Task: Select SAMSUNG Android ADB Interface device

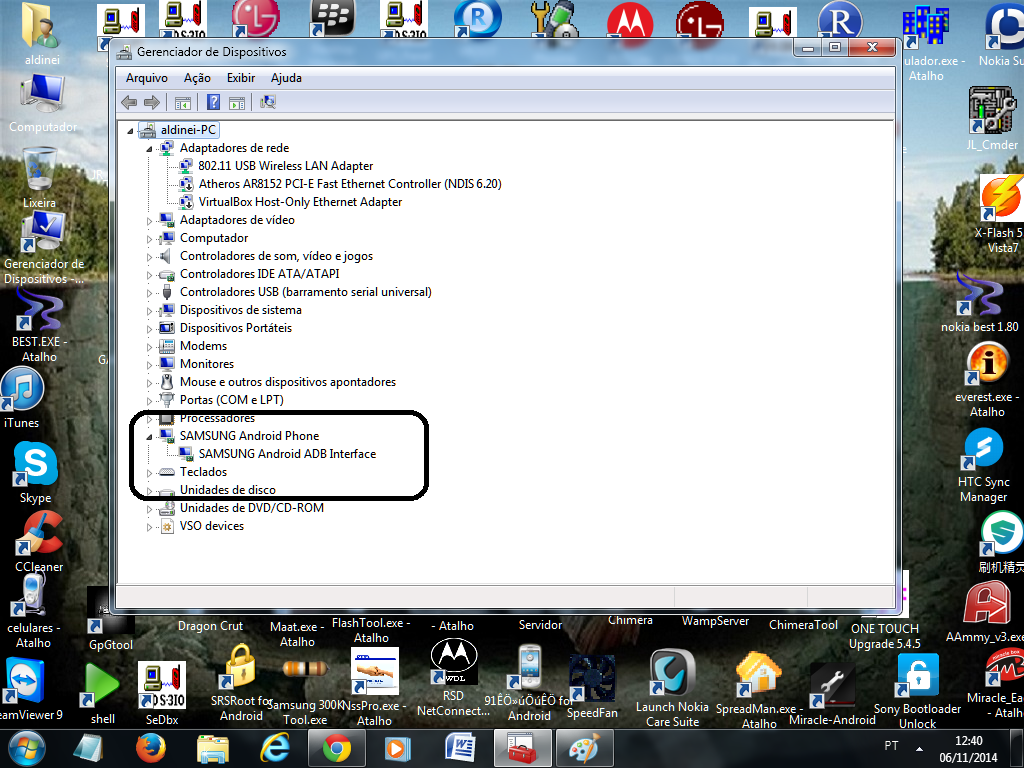Action: [287, 454]
